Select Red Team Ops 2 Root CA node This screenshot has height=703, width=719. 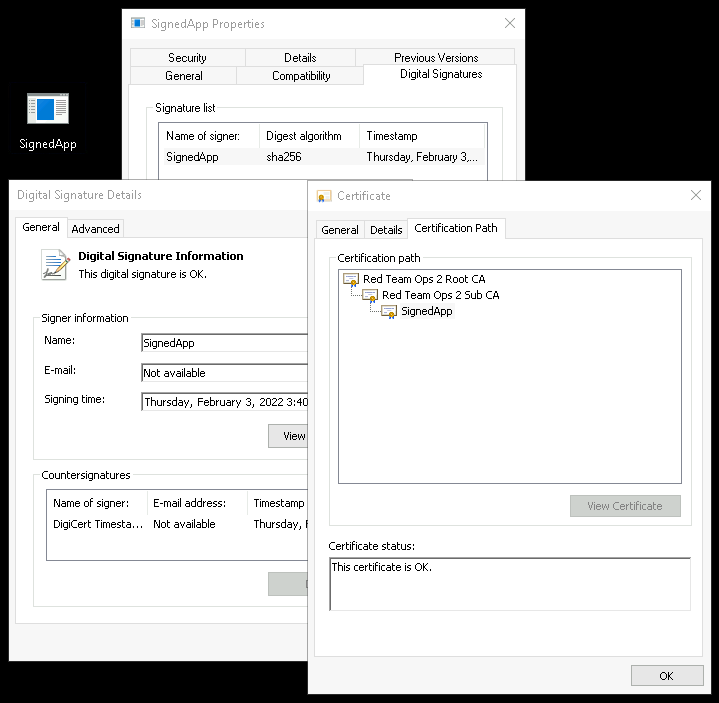(424, 280)
